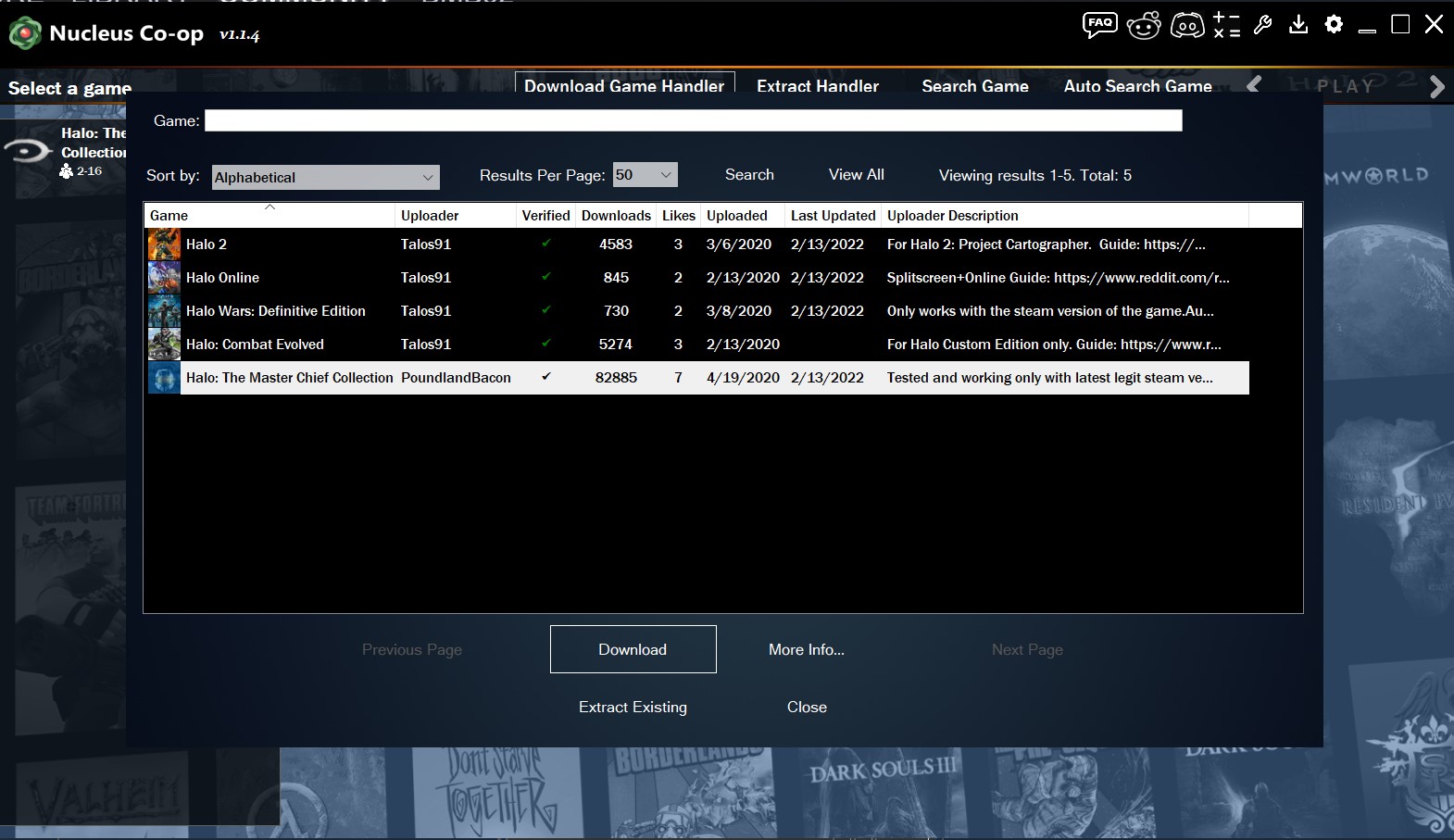Open the Results Per Page dropdown
This screenshot has width=1454, height=840.
646,175
